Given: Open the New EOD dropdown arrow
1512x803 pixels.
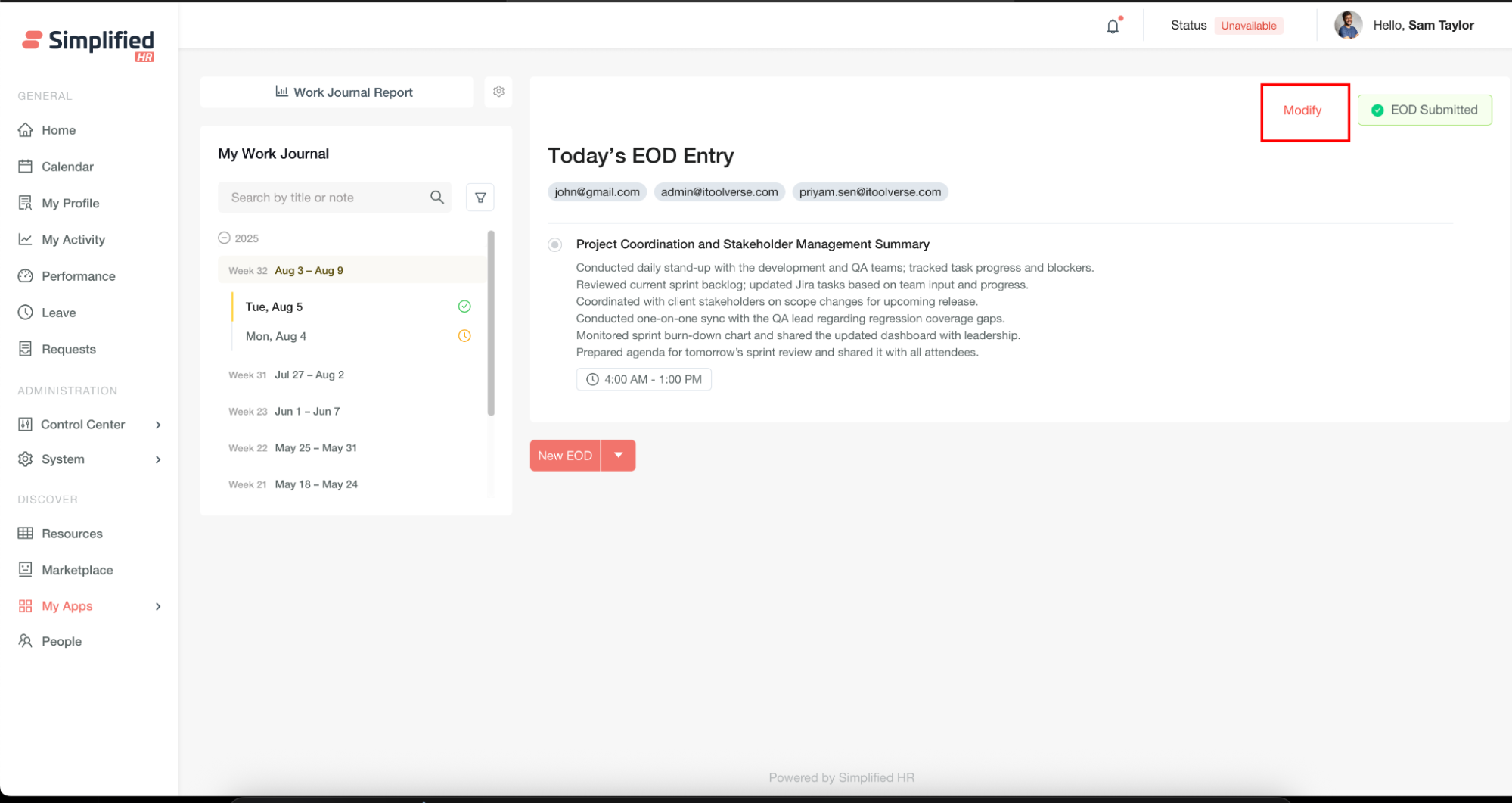Looking at the screenshot, I should [x=618, y=456].
